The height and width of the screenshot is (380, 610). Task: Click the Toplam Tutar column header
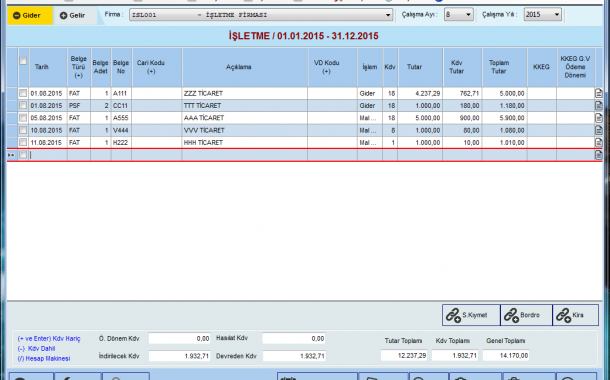point(505,67)
